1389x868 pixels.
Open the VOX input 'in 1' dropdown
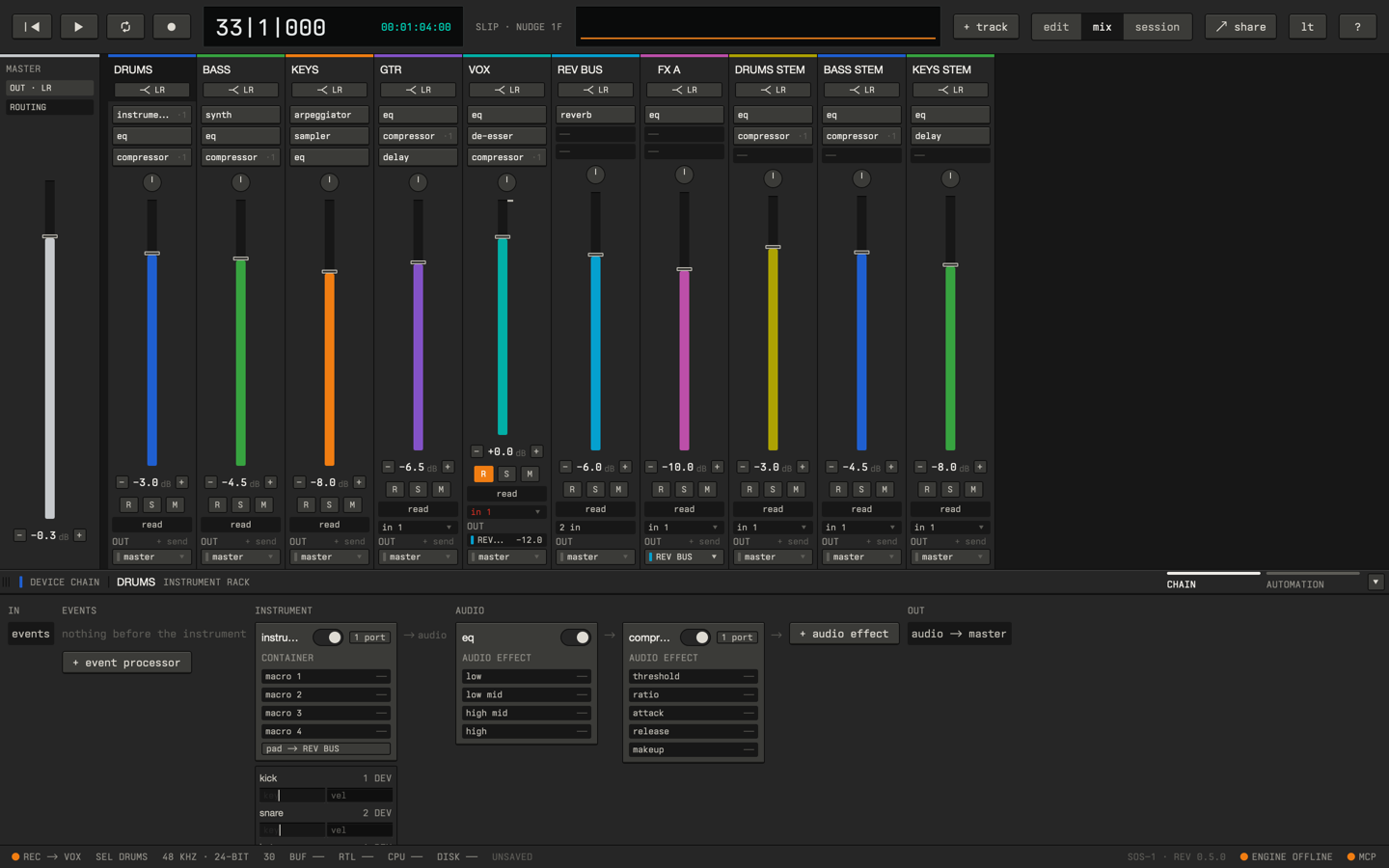point(506,511)
